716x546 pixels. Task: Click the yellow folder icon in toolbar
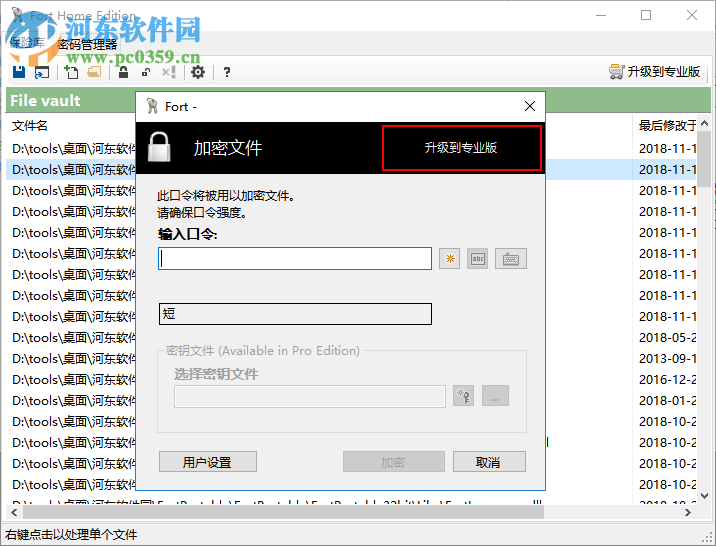pyautogui.click(x=95, y=72)
